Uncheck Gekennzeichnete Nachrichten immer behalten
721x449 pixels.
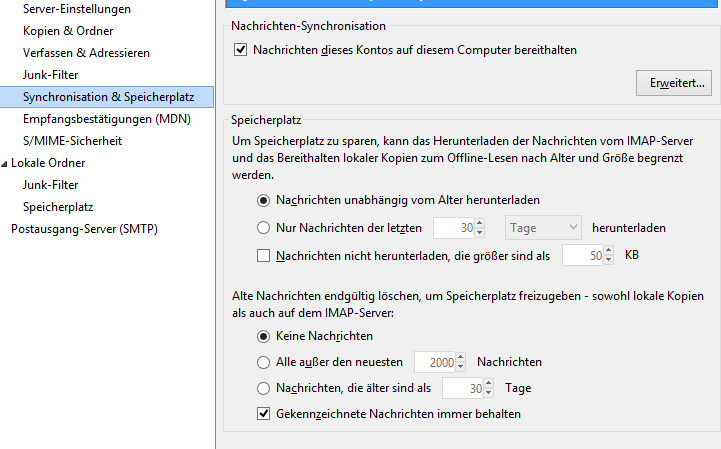tap(264, 413)
